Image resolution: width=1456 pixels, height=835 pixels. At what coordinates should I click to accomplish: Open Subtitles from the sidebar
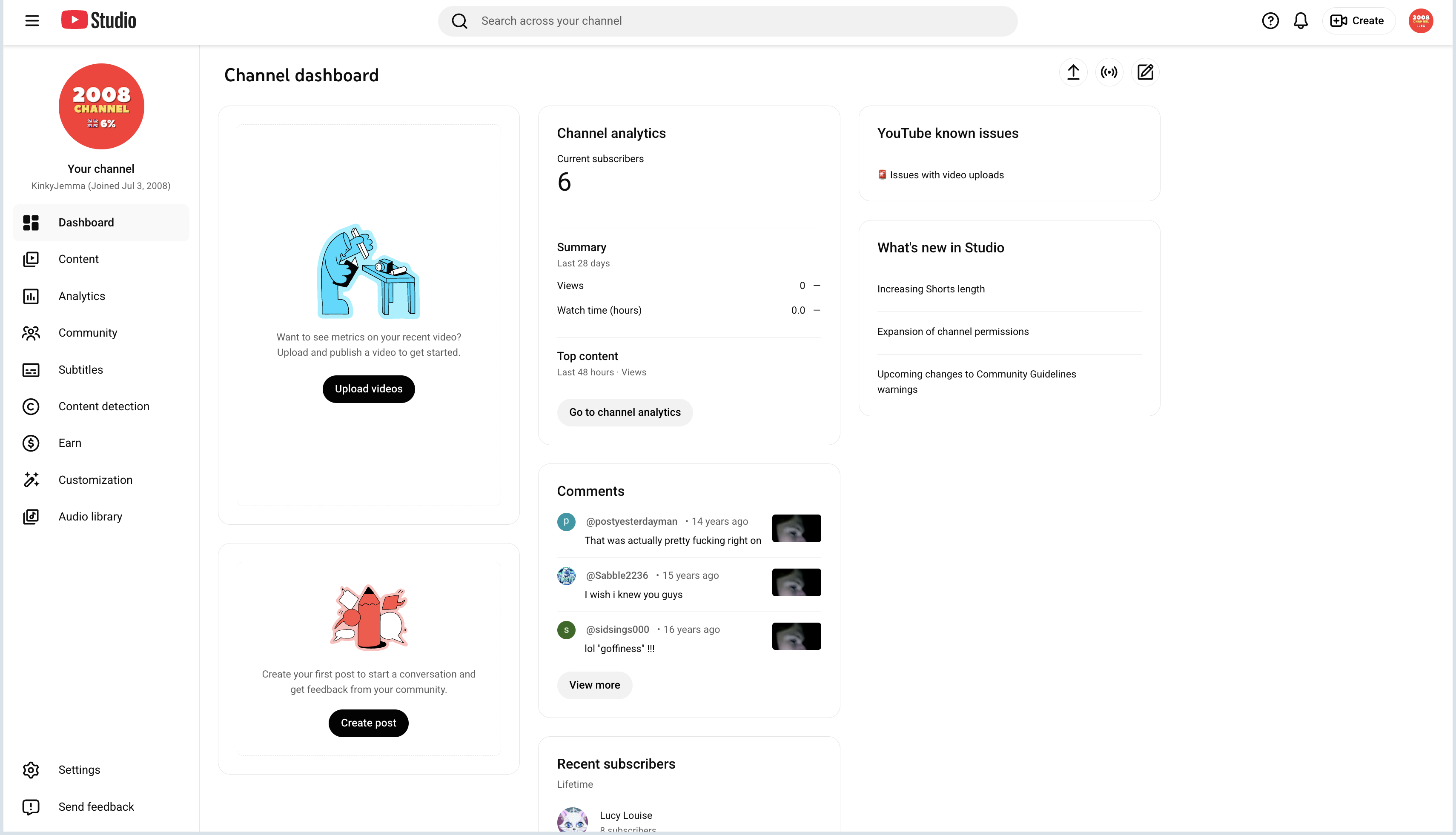coord(101,370)
